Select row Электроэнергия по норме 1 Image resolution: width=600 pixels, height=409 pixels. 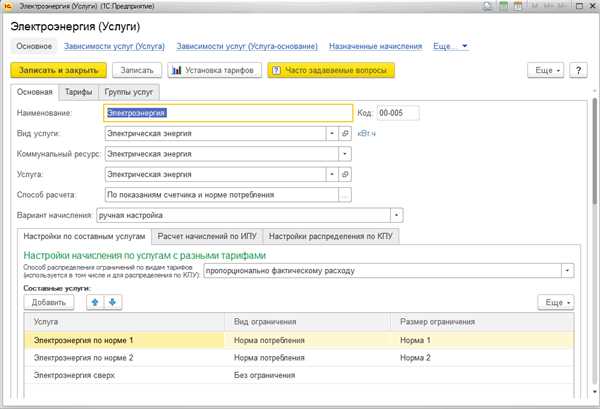[299, 340]
